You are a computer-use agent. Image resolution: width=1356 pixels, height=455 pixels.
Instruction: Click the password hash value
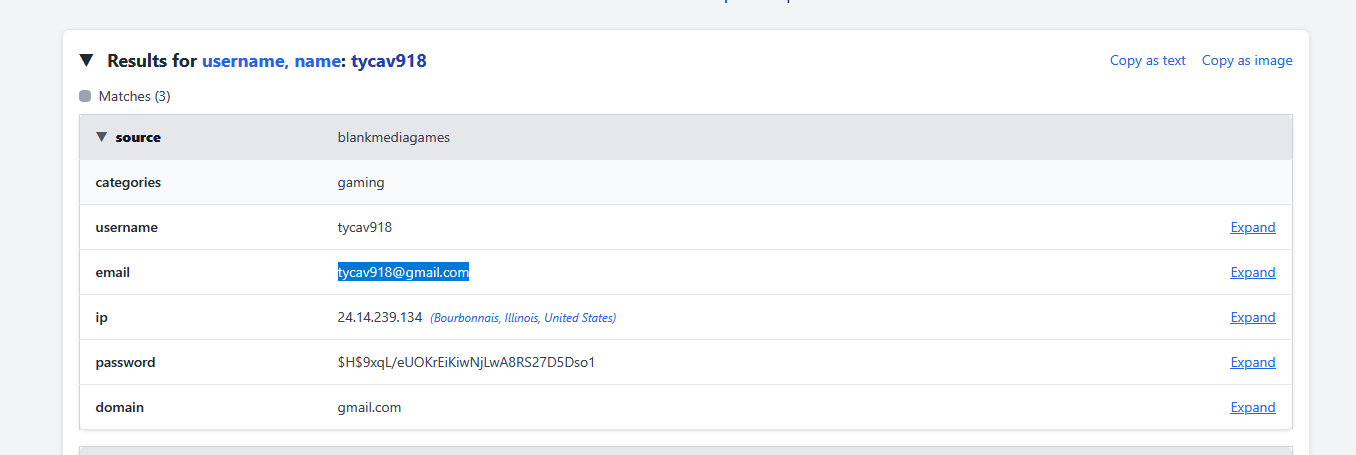pyautogui.click(x=466, y=363)
